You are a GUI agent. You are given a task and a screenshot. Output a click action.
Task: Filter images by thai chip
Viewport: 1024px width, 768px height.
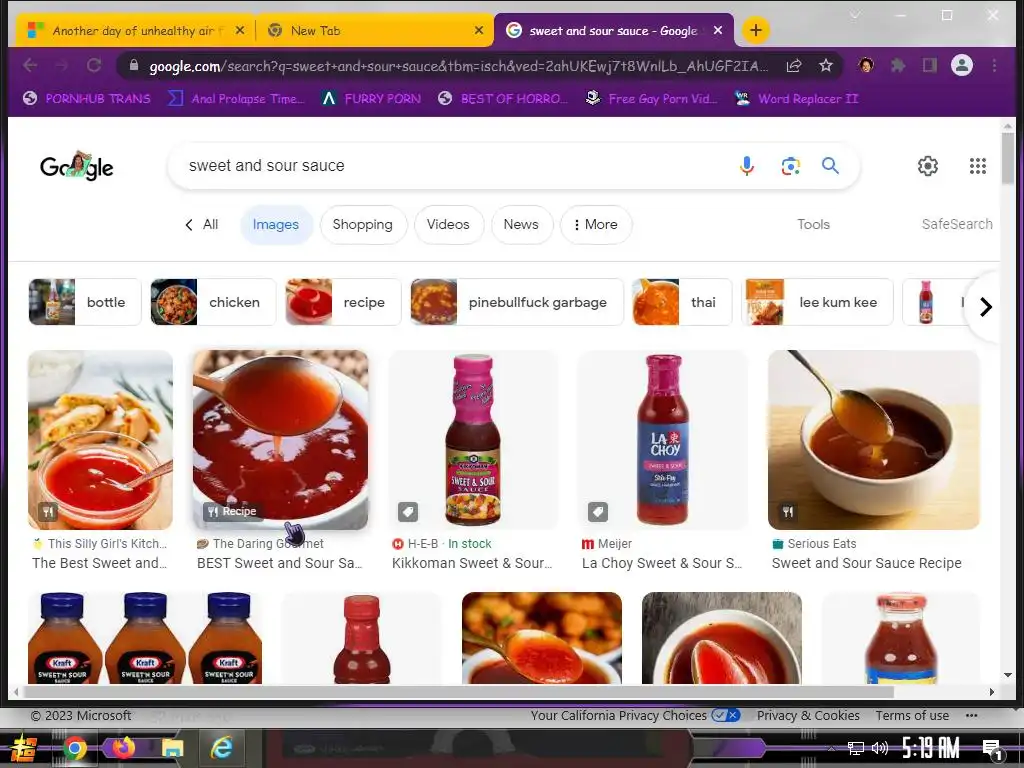tap(682, 302)
